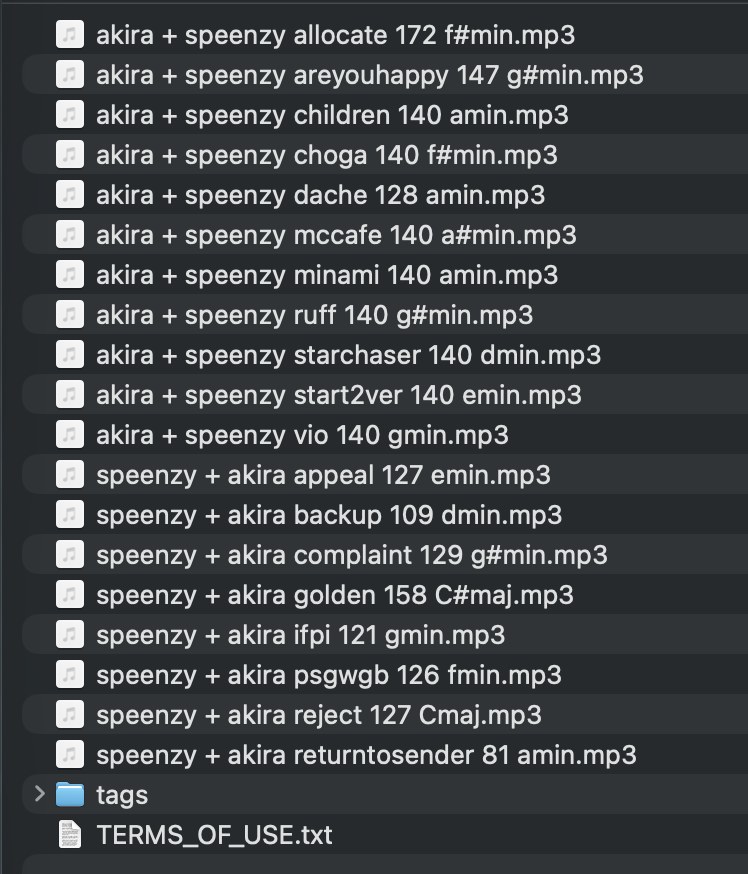This screenshot has height=874, width=748.
Task: Click the audio icon next to reject 127 Cmaj.mp3
Action: coord(70,715)
